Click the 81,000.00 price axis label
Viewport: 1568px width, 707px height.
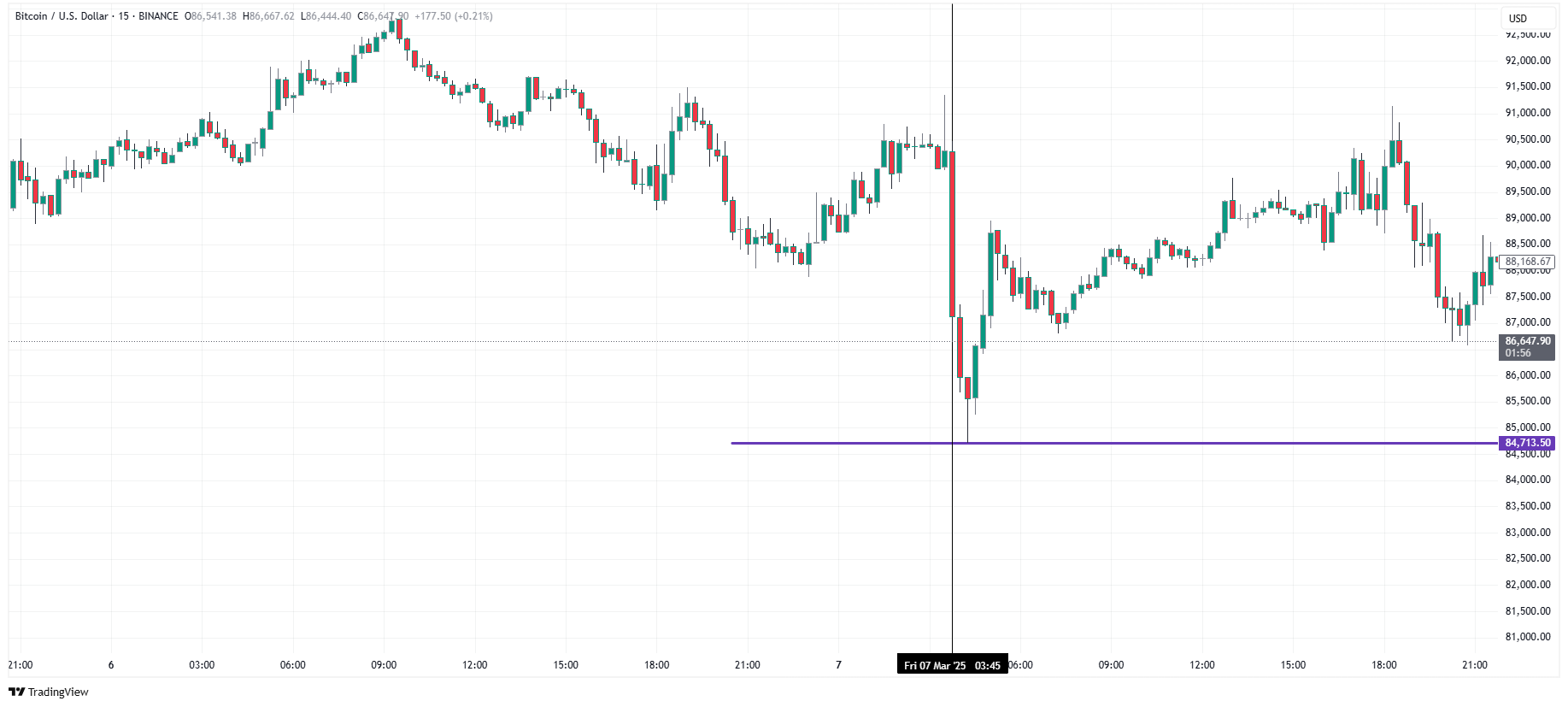click(x=1527, y=637)
